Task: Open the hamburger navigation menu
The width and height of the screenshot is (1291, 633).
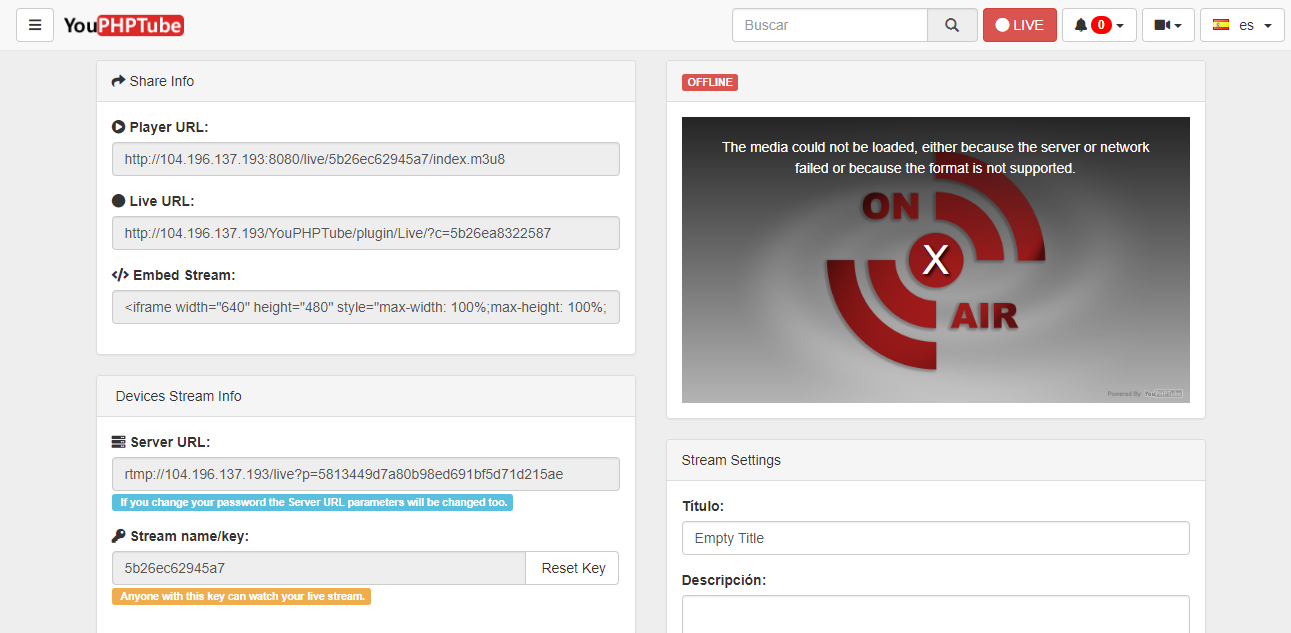Action: click(34, 24)
